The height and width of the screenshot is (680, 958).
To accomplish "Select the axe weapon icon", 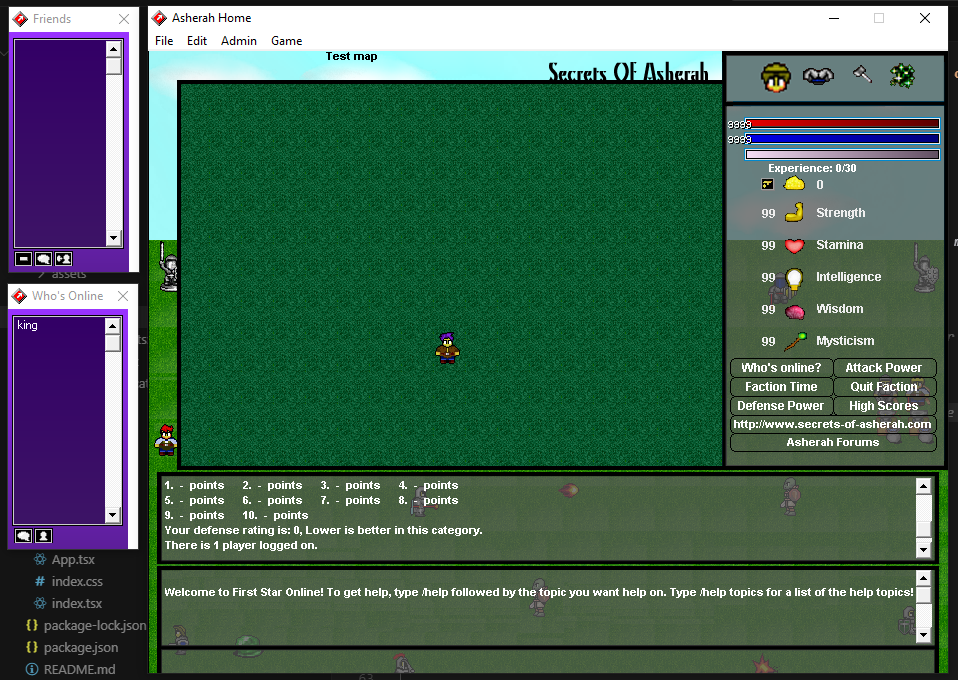I will [861, 74].
